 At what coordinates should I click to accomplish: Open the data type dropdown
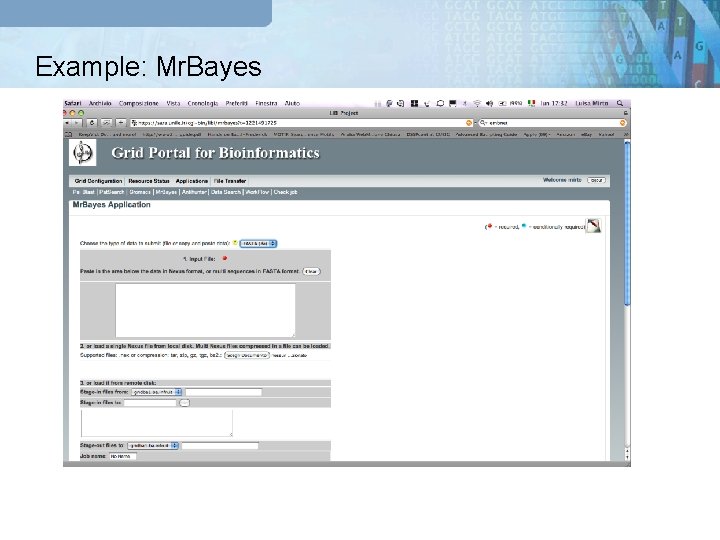pyautogui.click(x=258, y=243)
